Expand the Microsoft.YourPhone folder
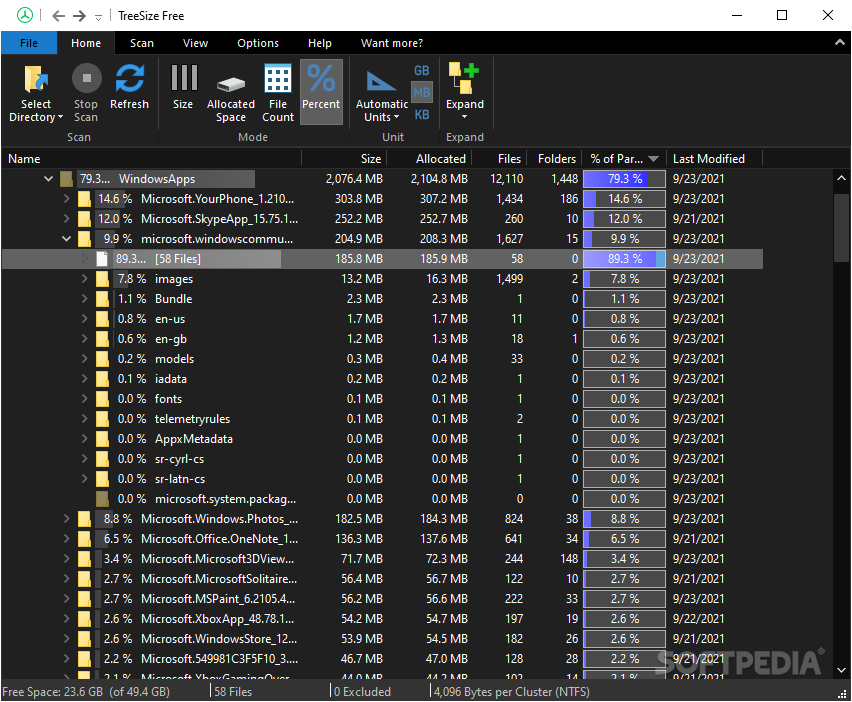852x702 pixels. coord(66,198)
